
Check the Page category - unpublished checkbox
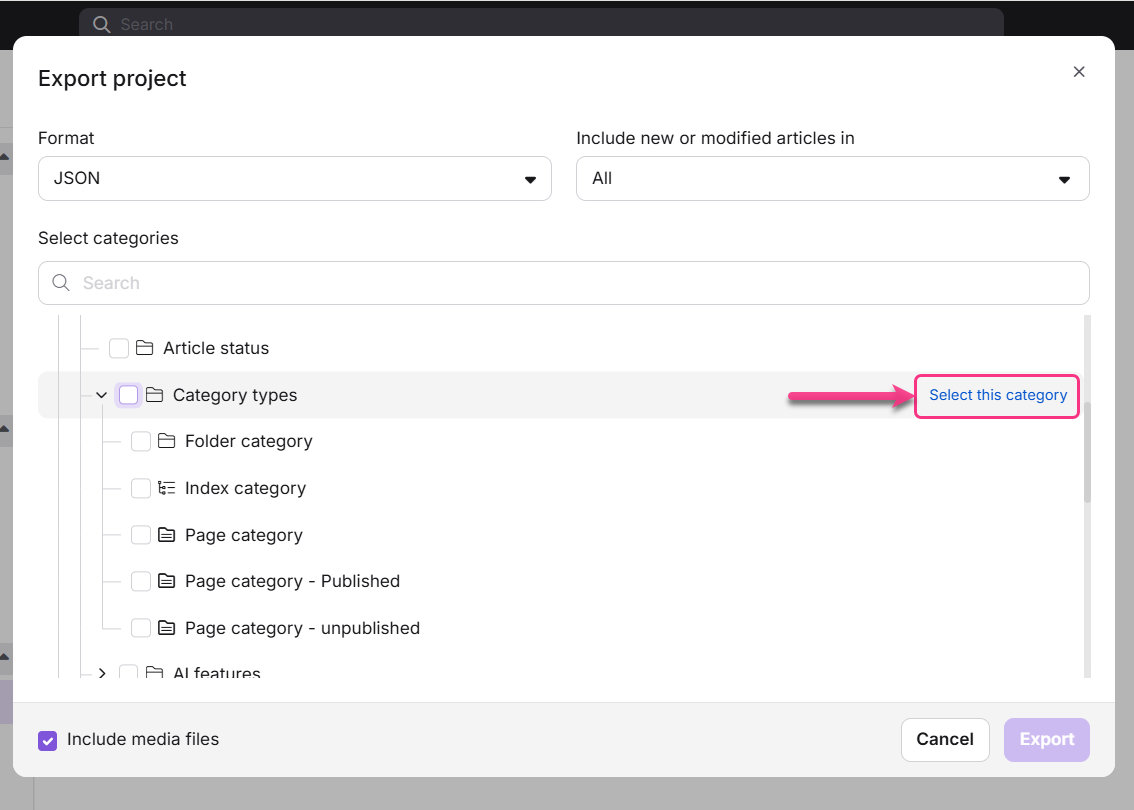140,628
